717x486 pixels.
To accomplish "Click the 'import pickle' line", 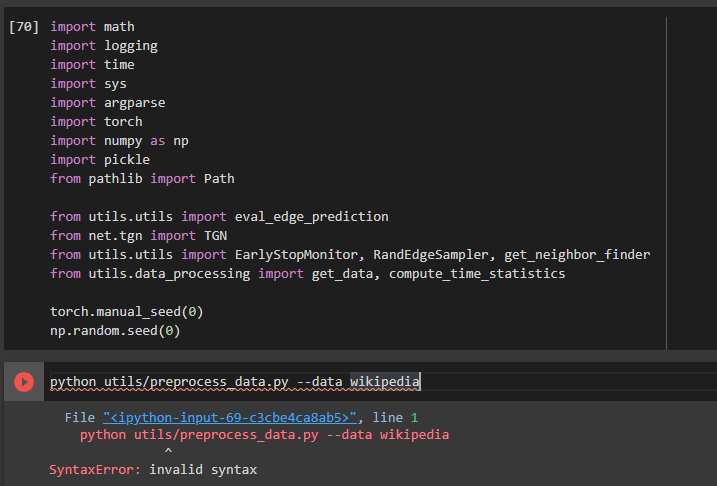I will point(100,160).
